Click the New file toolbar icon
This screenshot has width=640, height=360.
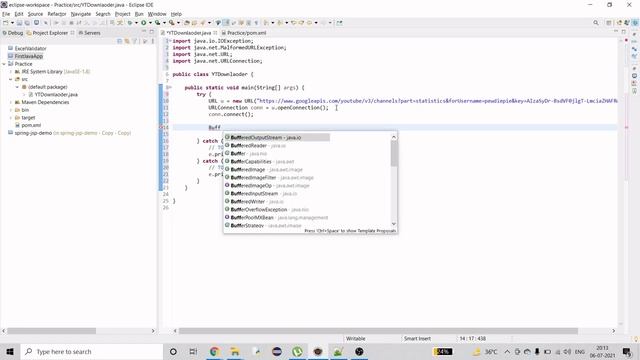(x=6, y=23)
